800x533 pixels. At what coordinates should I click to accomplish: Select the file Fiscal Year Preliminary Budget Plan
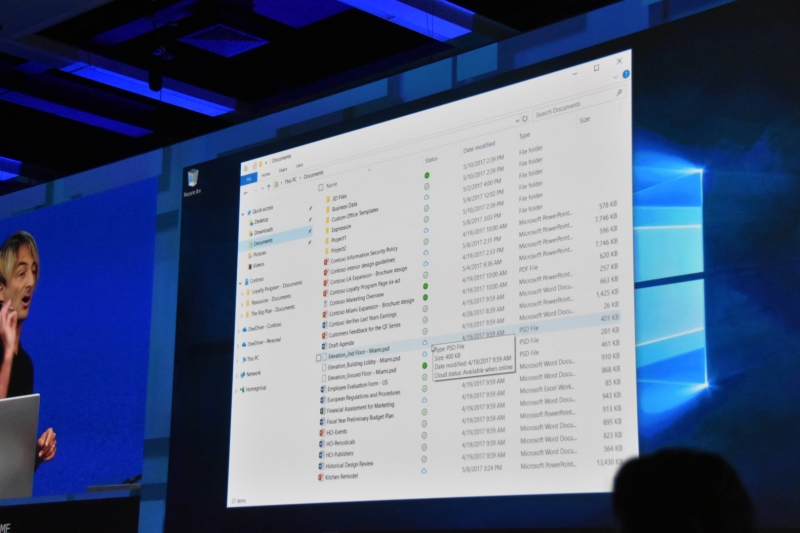click(360, 419)
